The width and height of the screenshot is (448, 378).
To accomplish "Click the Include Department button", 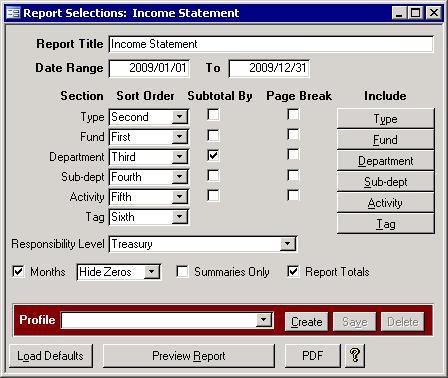I will coord(386,161).
